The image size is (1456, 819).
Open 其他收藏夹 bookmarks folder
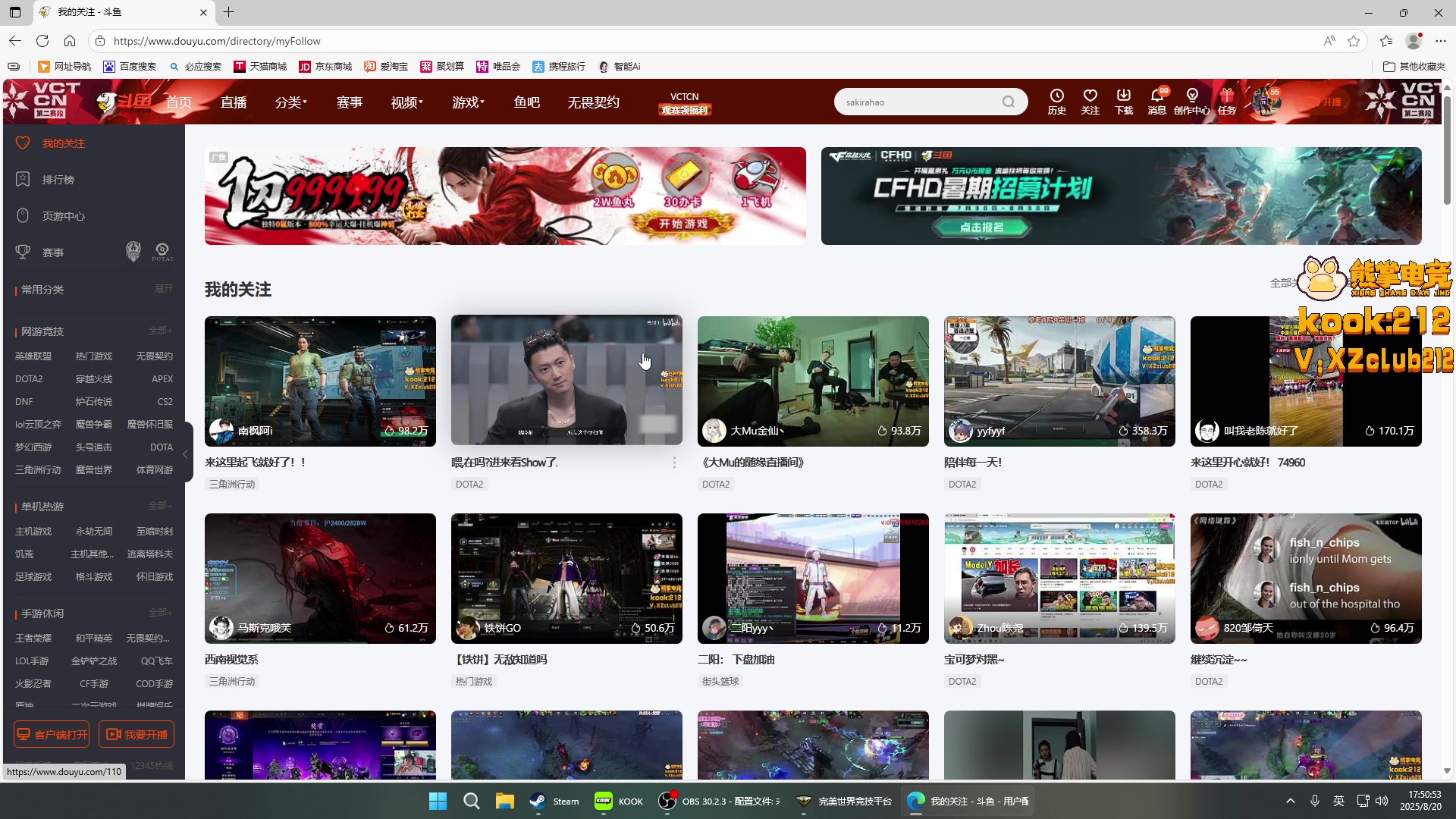coord(1414,67)
